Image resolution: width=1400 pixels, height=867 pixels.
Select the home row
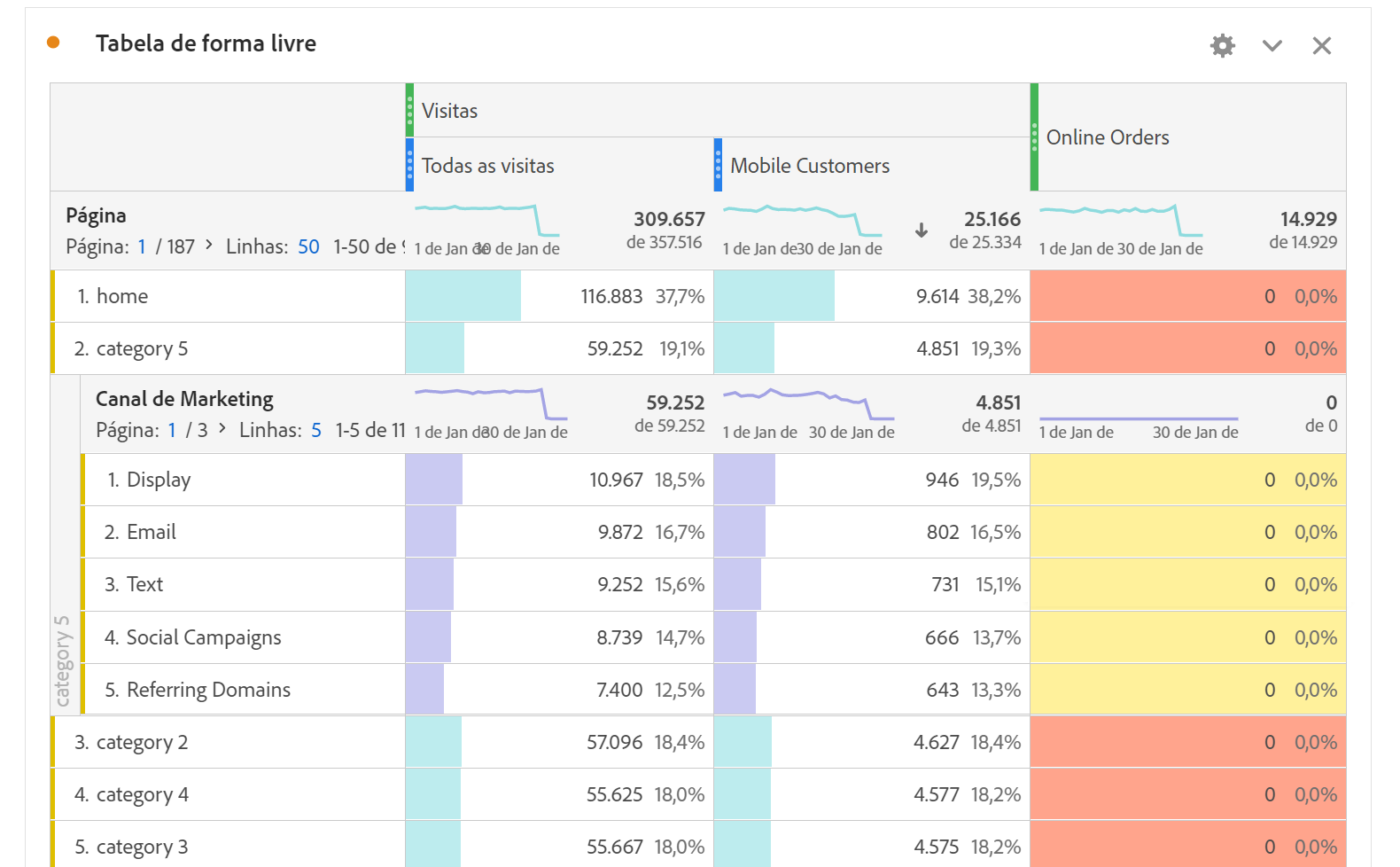pos(122,296)
